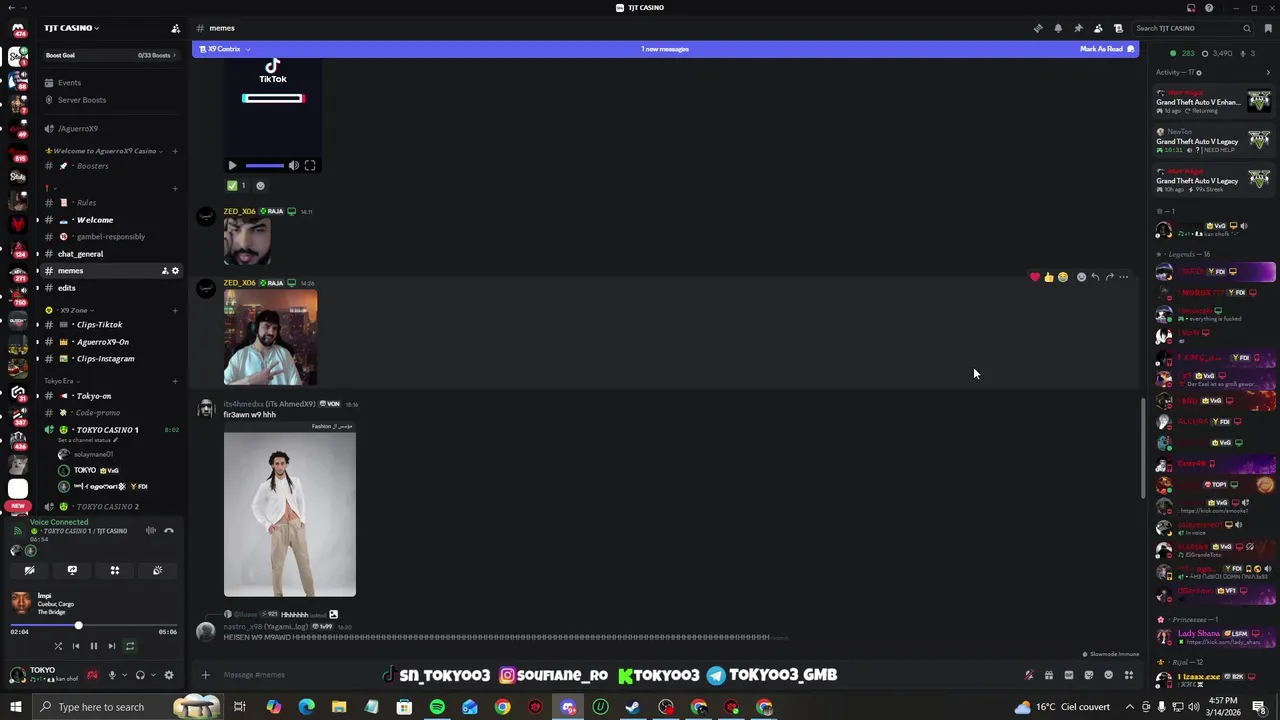Image resolution: width=1280 pixels, height=720 pixels.
Task: Open the X9 Centrix dropdown in banner
Action: pos(225,49)
